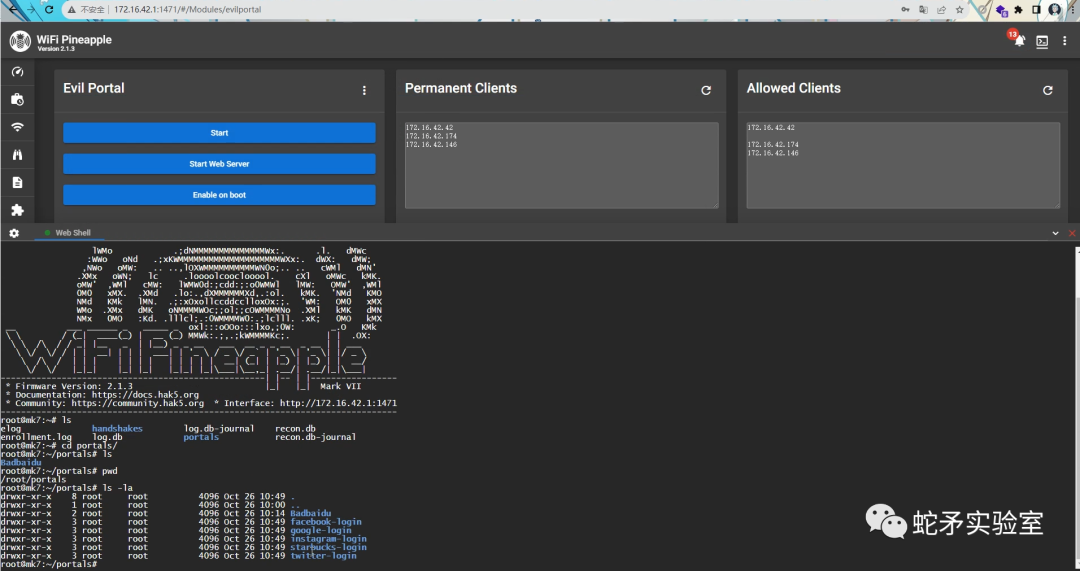
Task: Click the portals folder name in ls output
Action: [x=201, y=437]
